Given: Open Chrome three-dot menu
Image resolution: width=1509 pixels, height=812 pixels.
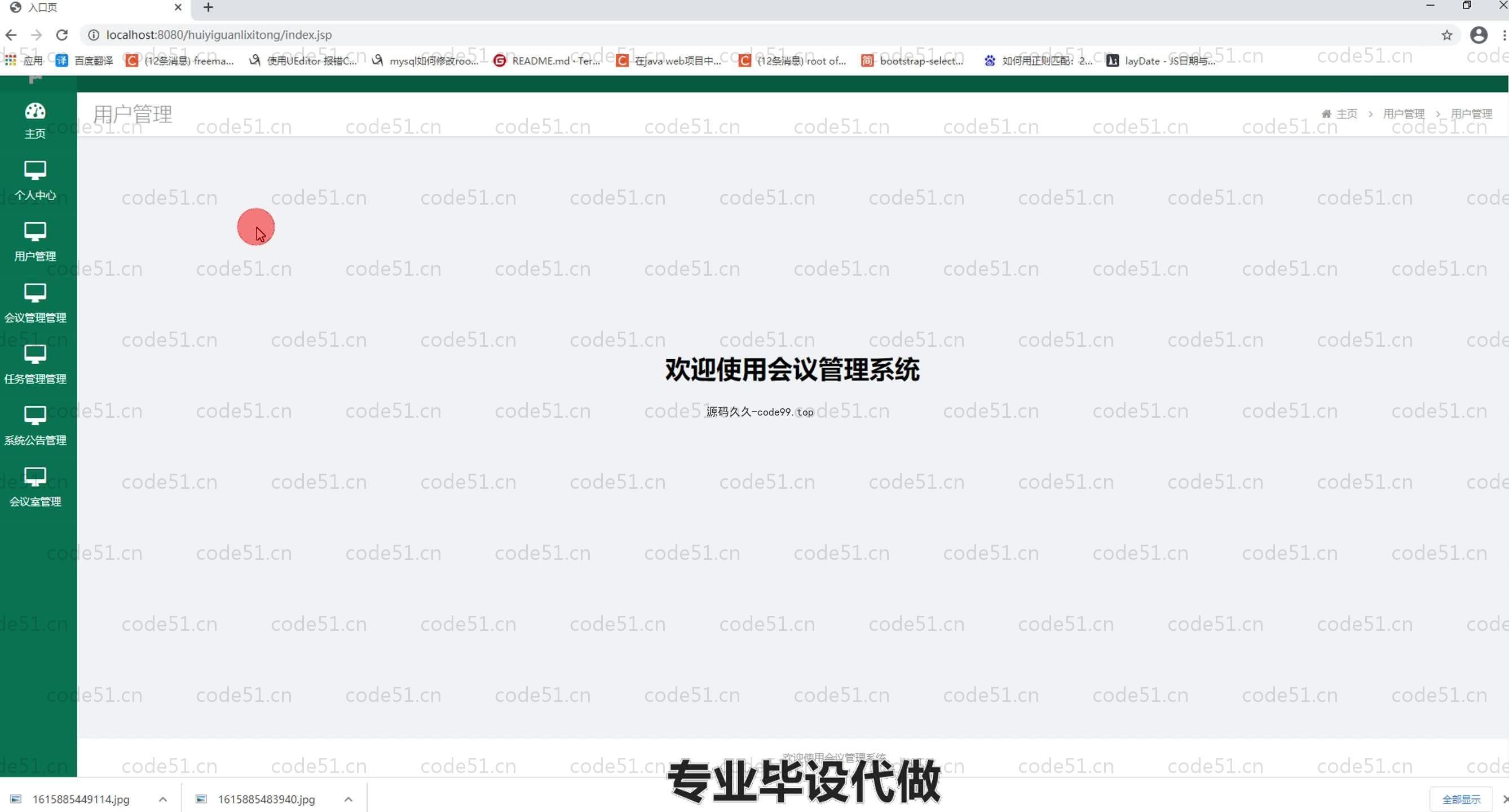Looking at the screenshot, I should pyautogui.click(x=1503, y=35).
